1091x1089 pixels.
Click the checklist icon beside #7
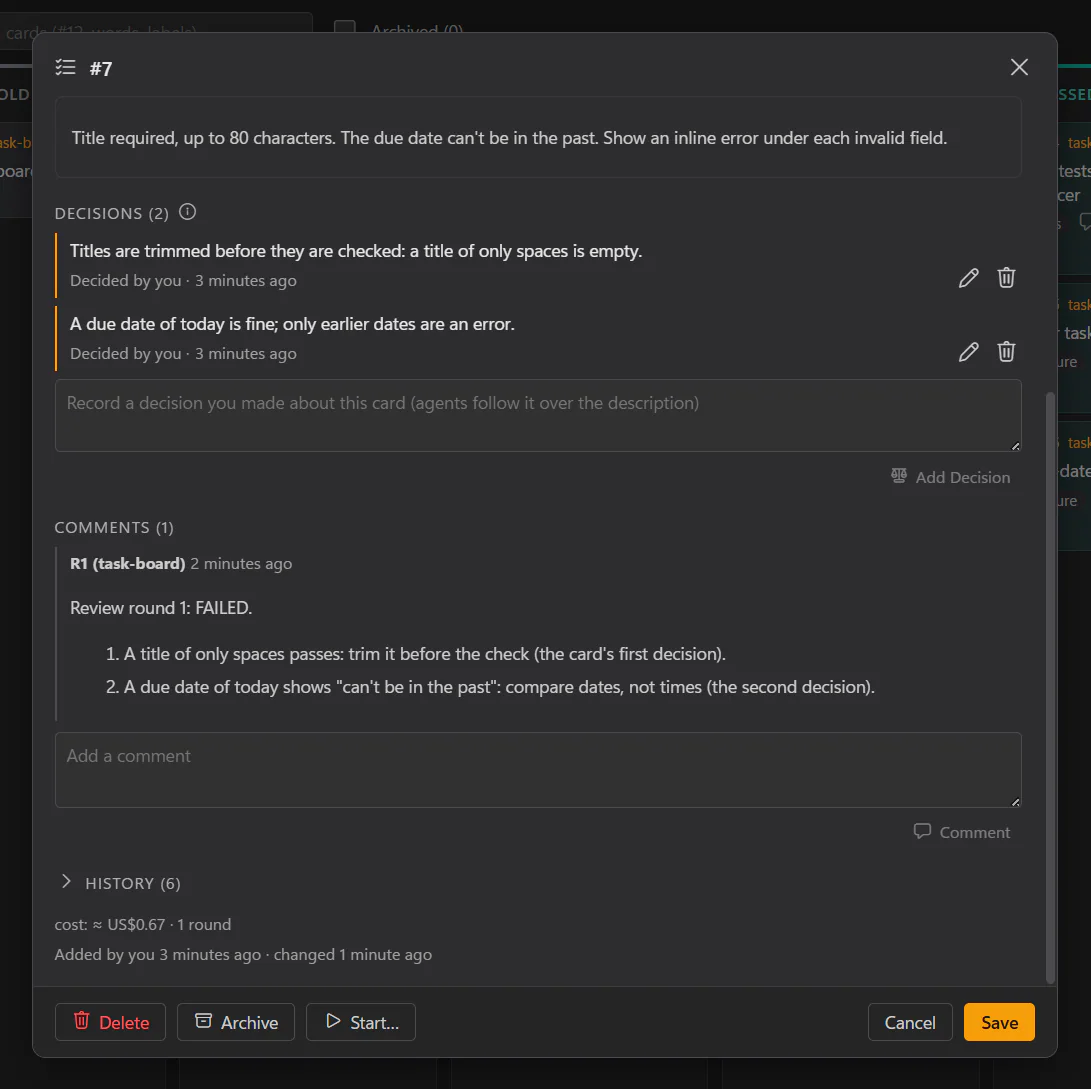coord(65,67)
